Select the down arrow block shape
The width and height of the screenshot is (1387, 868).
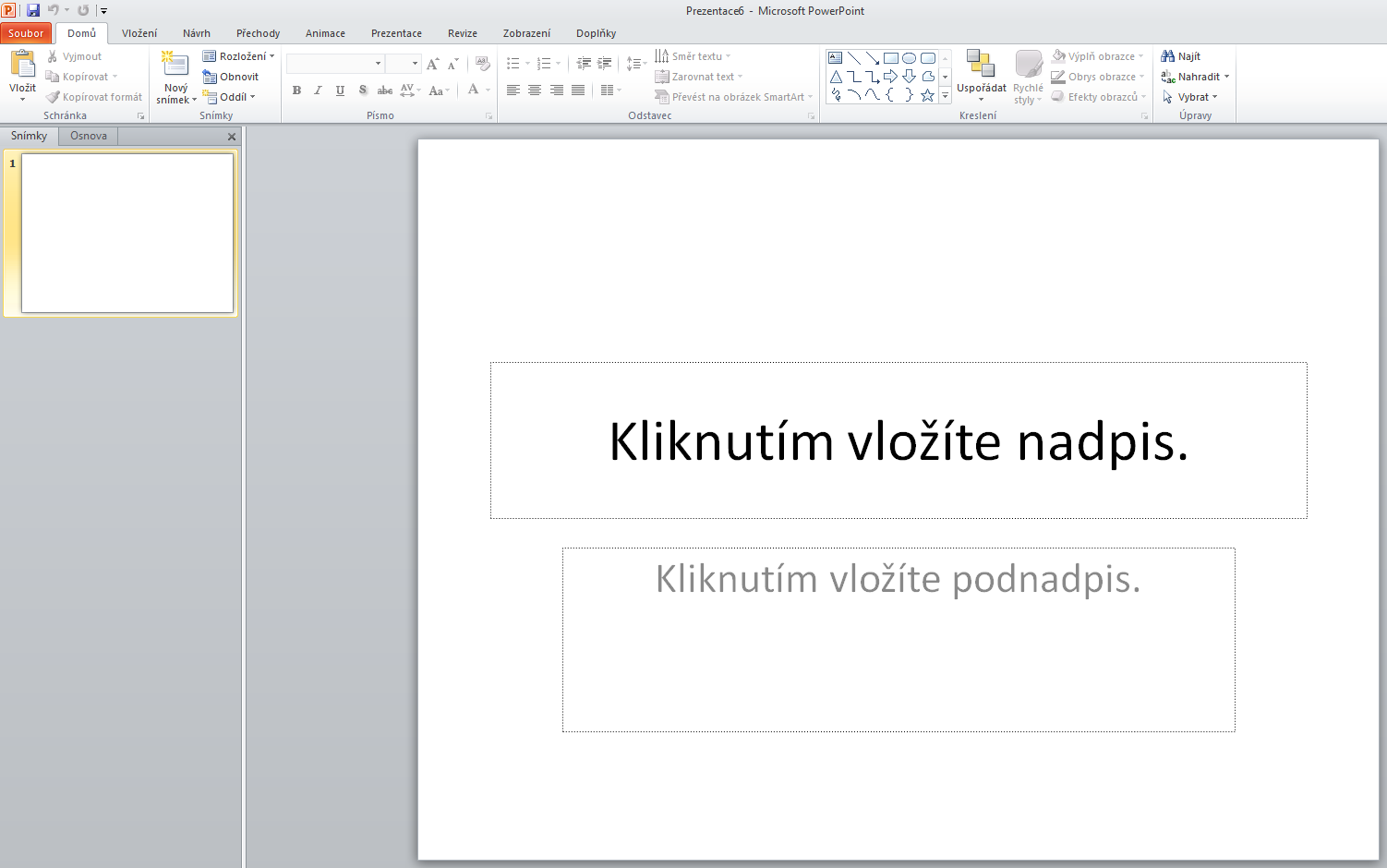click(x=910, y=77)
